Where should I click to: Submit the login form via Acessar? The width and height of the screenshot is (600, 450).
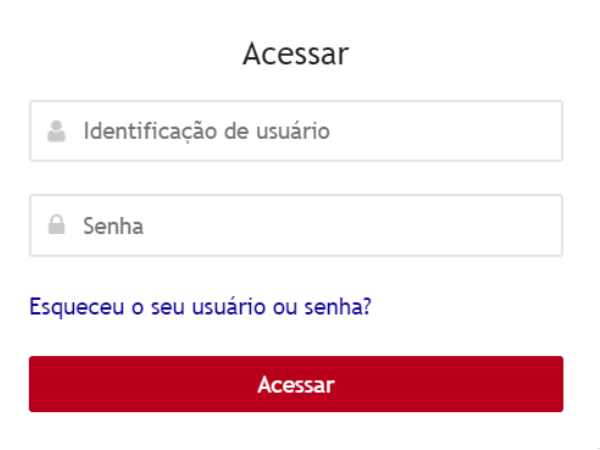pos(296,384)
